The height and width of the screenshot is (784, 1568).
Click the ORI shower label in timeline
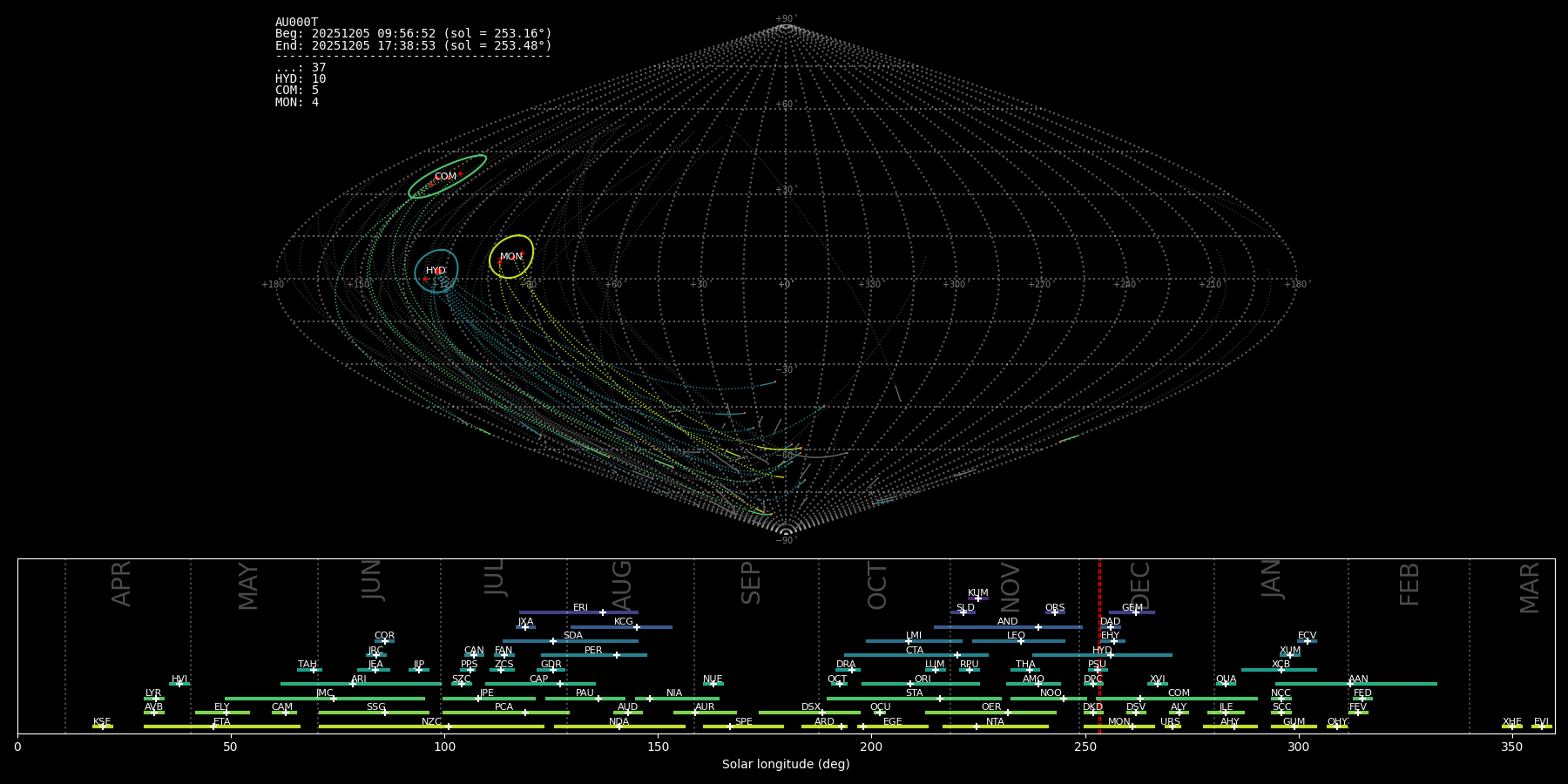[x=923, y=679]
